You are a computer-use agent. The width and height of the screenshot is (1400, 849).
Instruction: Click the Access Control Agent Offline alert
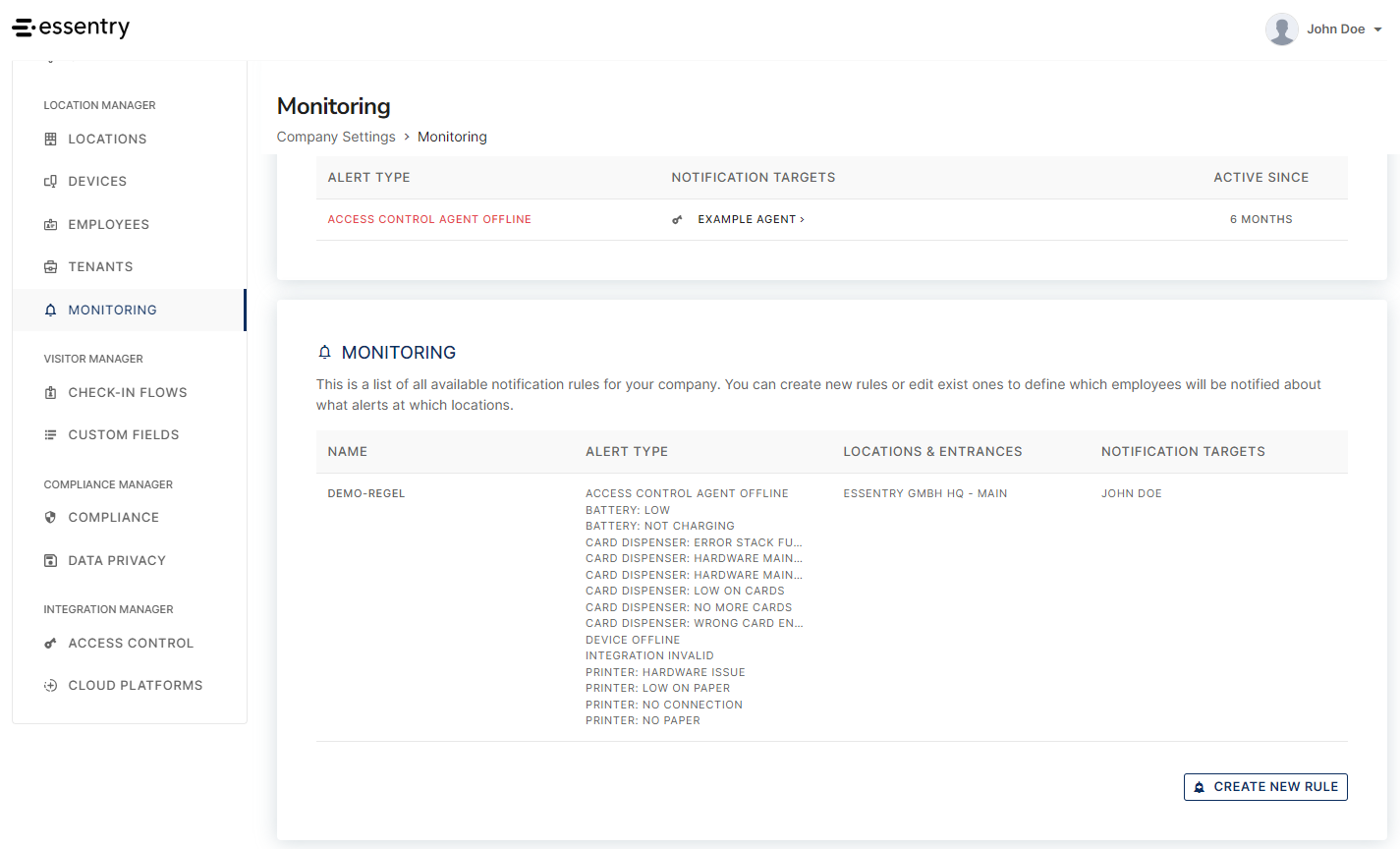click(429, 220)
